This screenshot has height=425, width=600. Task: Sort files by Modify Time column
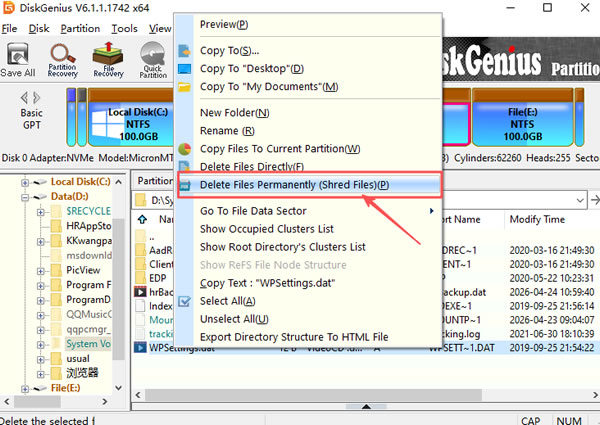pyautogui.click(x=537, y=219)
